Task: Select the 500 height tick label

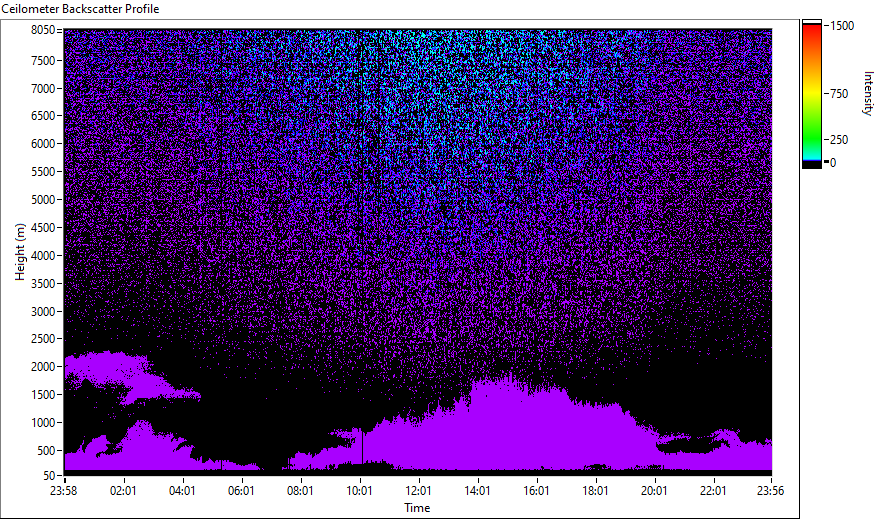Action: [x=46, y=451]
